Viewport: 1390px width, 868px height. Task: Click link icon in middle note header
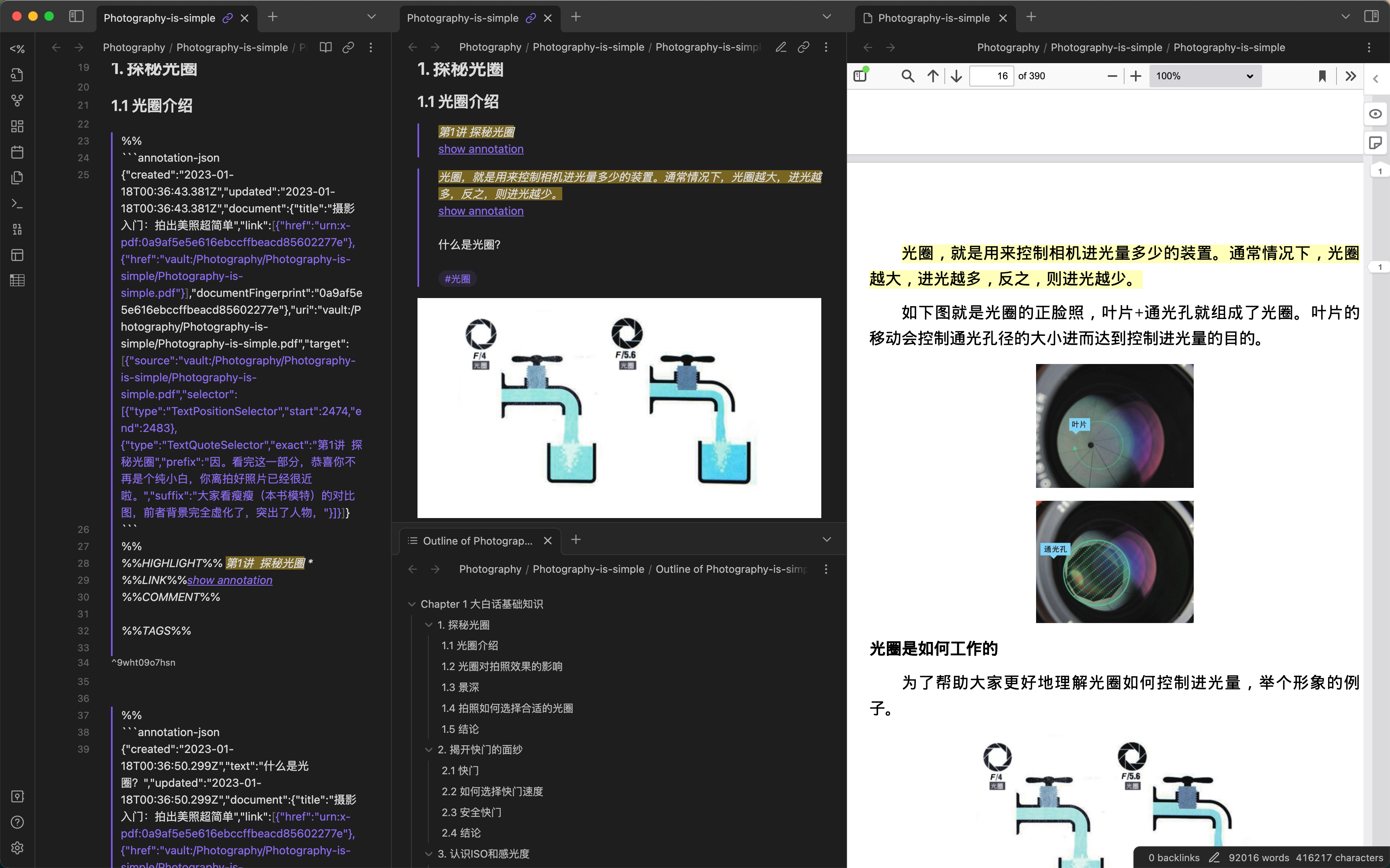[x=804, y=47]
